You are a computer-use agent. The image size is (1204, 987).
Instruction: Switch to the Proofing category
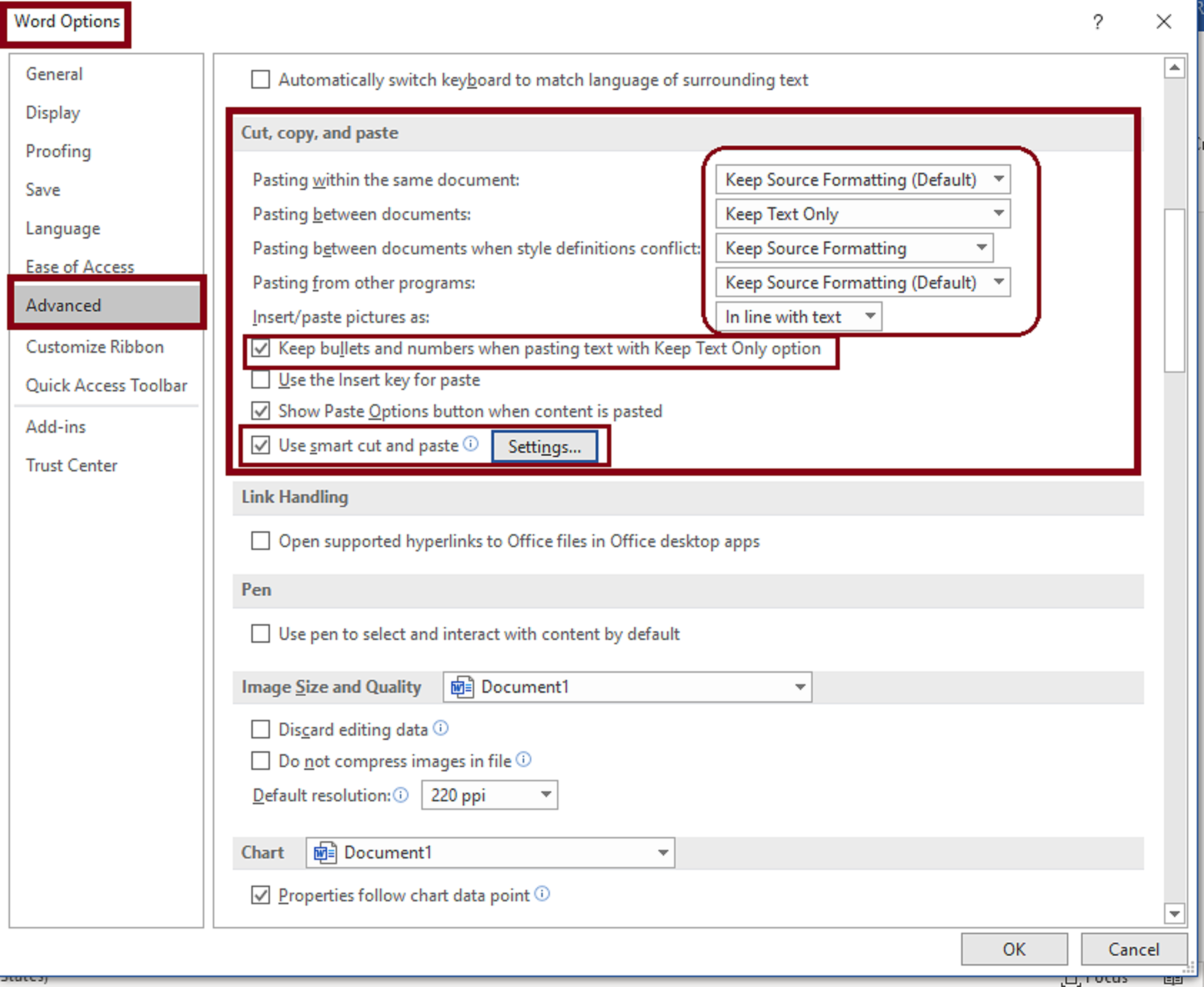click(58, 151)
